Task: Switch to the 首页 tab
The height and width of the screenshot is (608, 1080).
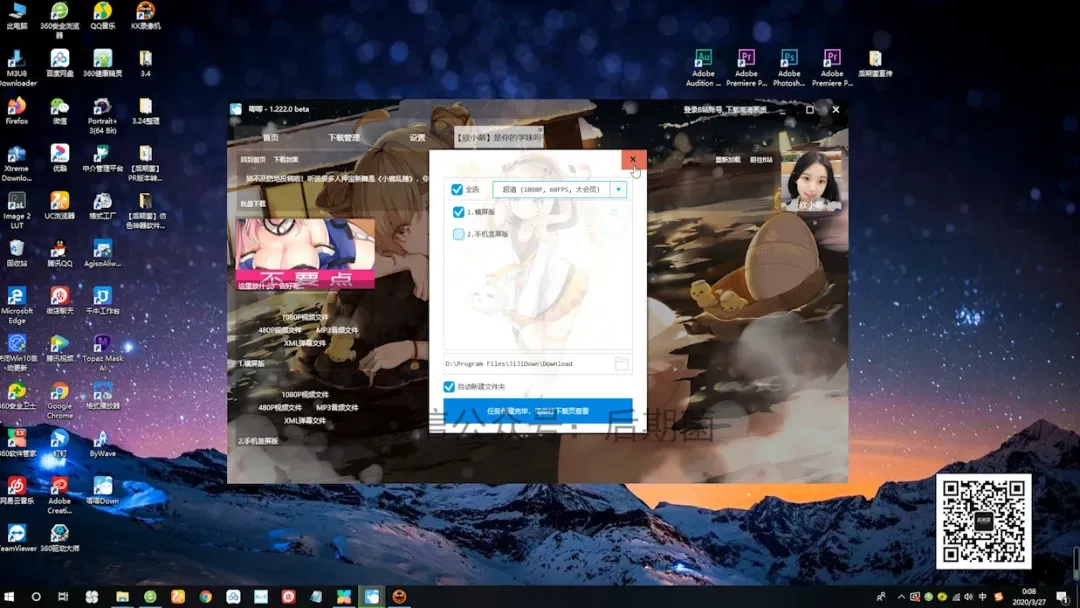Action: pyautogui.click(x=271, y=138)
